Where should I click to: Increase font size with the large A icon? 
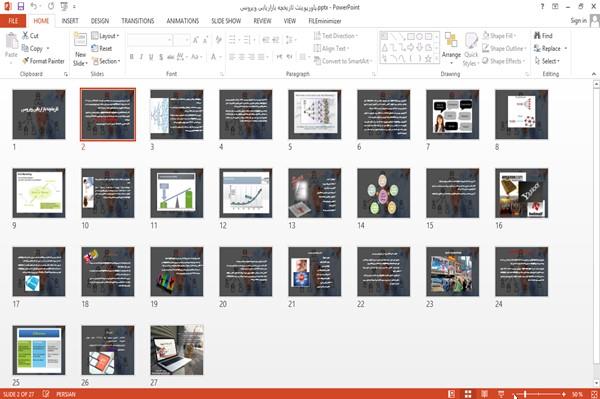point(196,39)
